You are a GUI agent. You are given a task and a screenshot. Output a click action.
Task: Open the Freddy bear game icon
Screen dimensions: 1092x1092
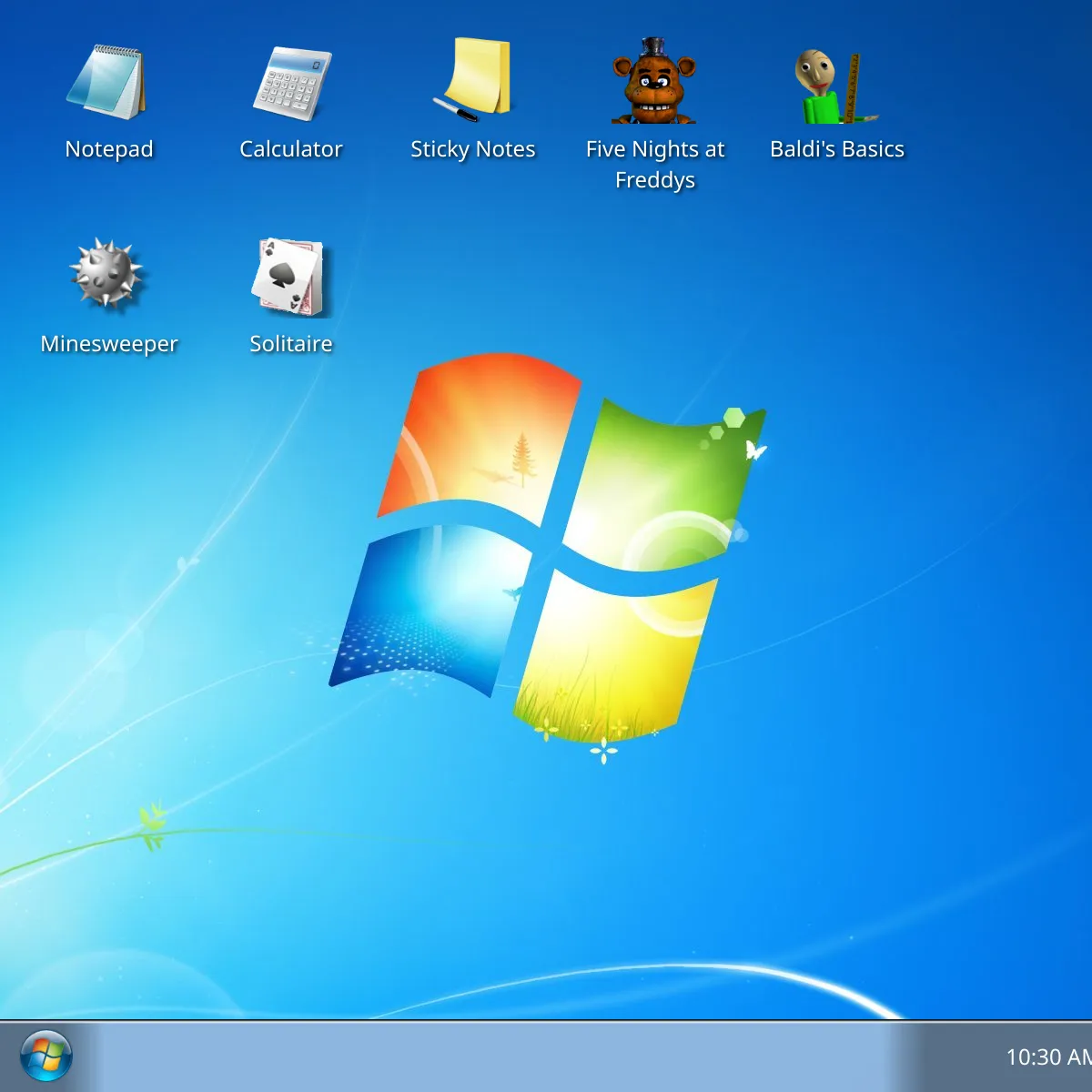[x=654, y=80]
